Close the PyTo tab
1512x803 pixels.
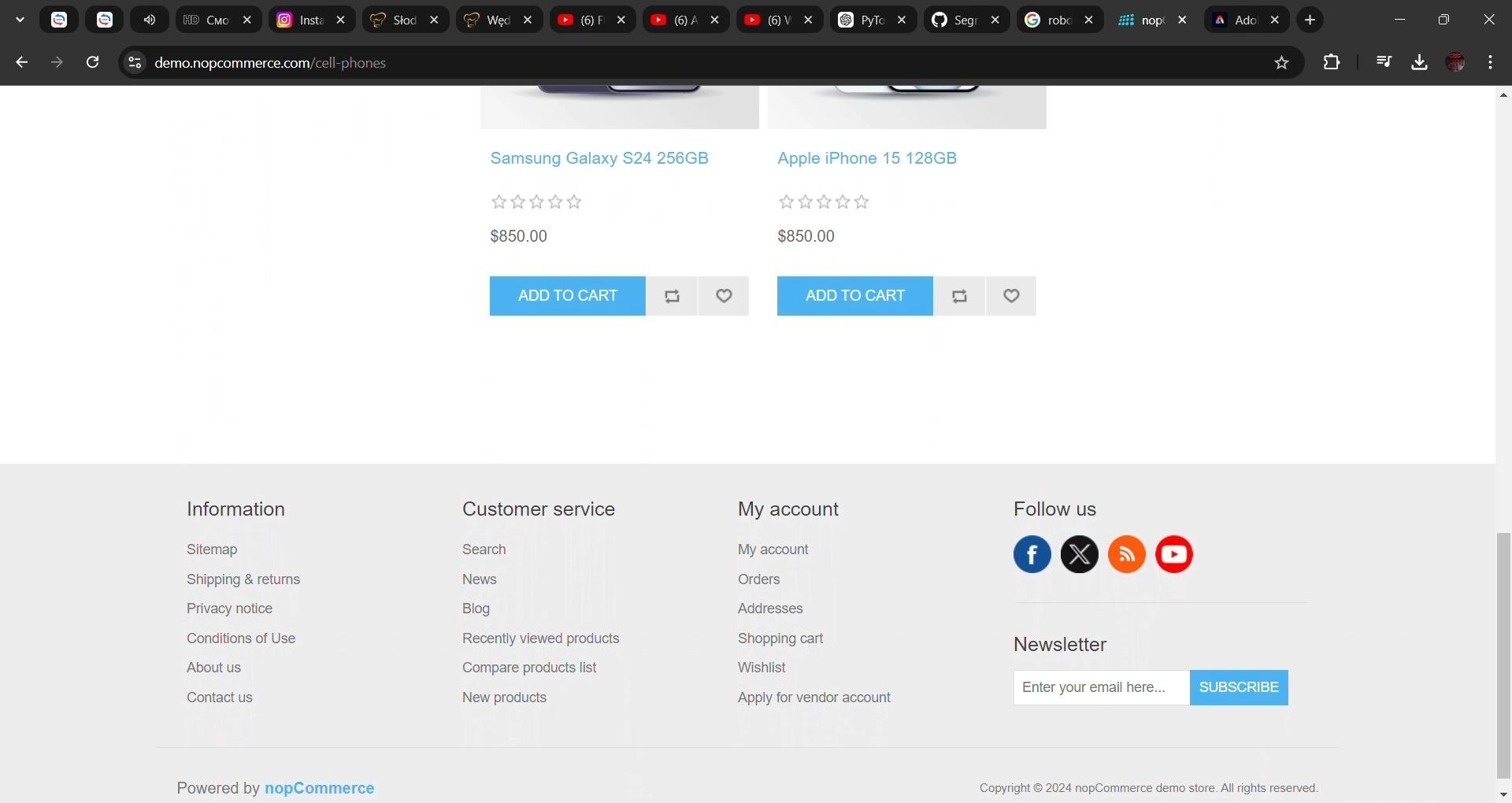(902, 20)
